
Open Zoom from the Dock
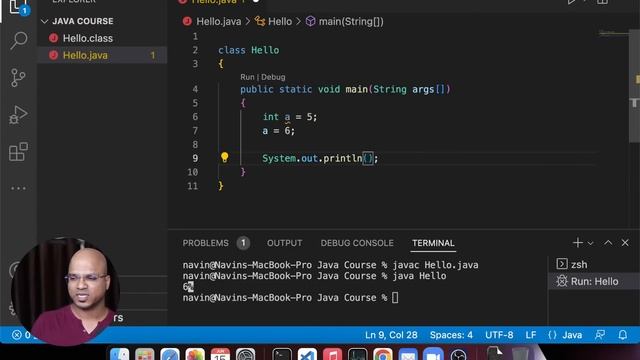[x=433, y=354]
